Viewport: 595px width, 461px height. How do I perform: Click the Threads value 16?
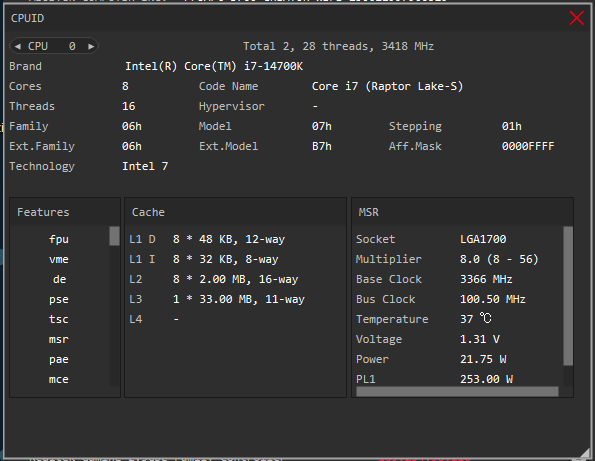tap(129, 106)
